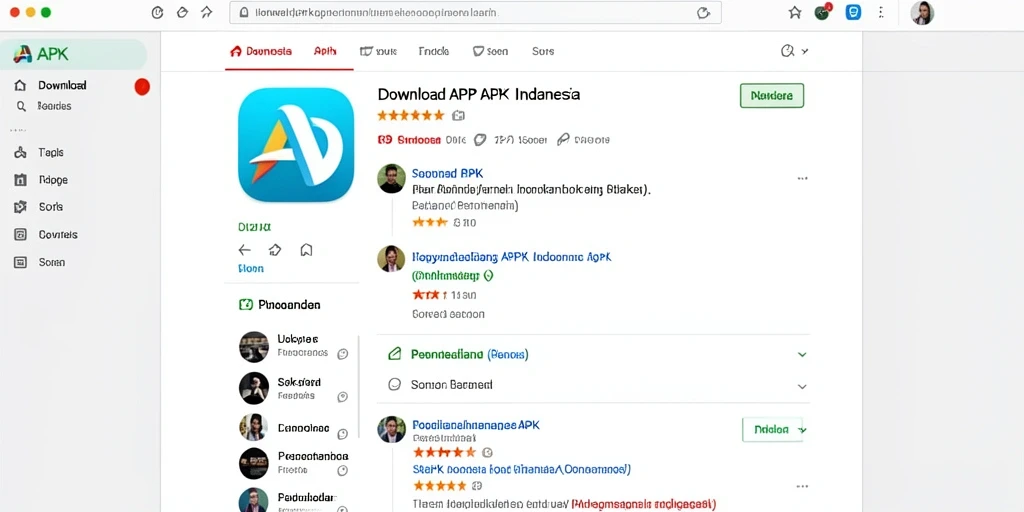1024x512 pixels.
Task: Click the red notification dot beside Download
Action: (x=142, y=87)
